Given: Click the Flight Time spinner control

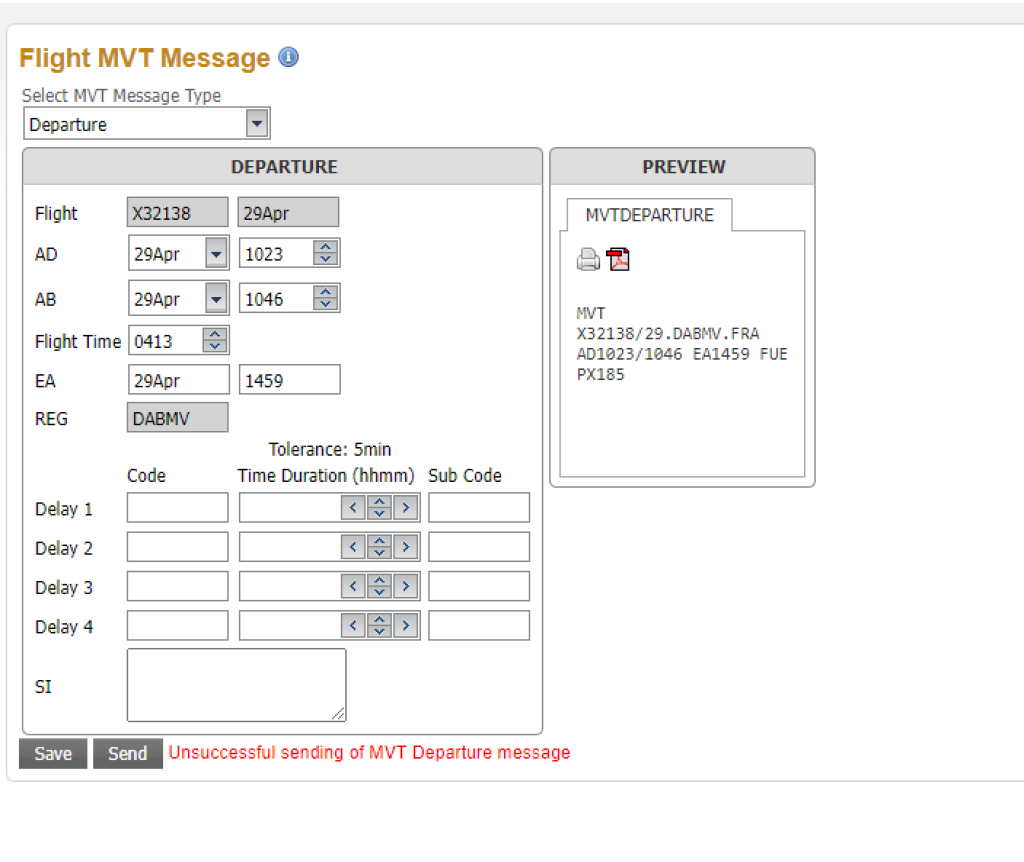Looking at the screenshot, I should click(x=215, y=341).
